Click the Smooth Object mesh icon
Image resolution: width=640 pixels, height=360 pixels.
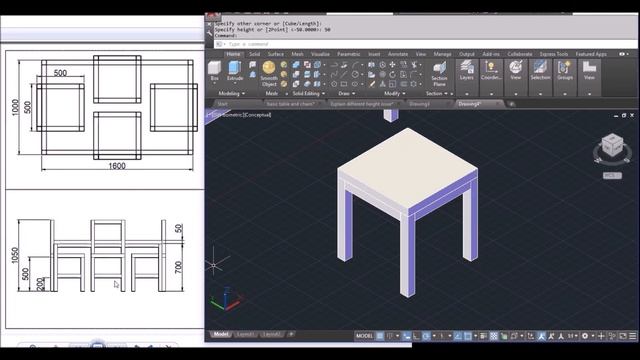(x=269, y=67)
